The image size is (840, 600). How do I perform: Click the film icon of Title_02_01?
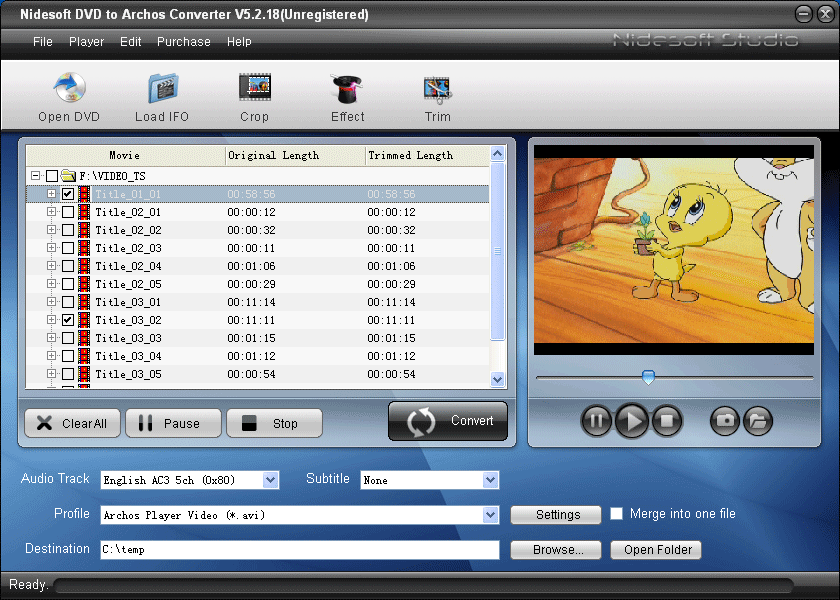[84, 212]
